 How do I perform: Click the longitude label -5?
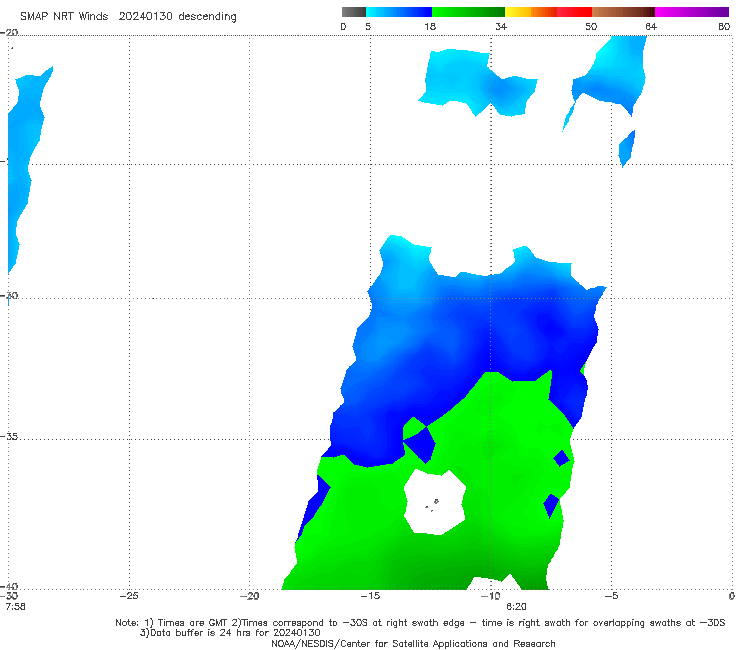(x=611, y=596)
